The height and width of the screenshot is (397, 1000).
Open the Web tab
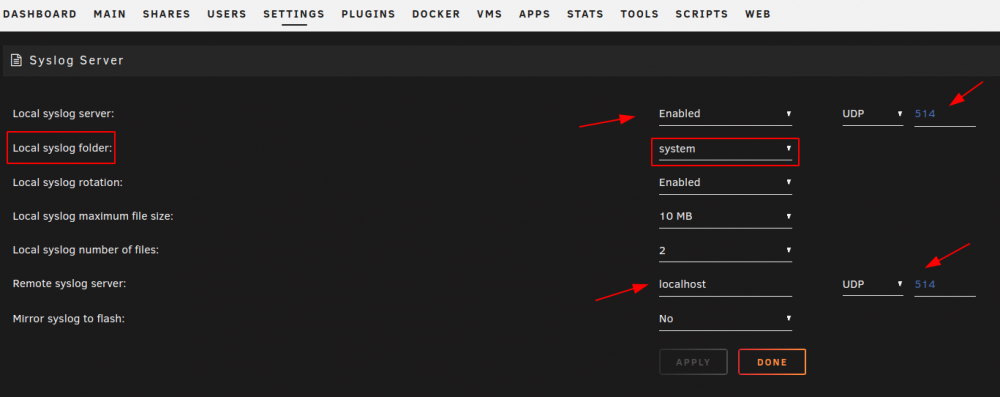click(x=758, y=14)
